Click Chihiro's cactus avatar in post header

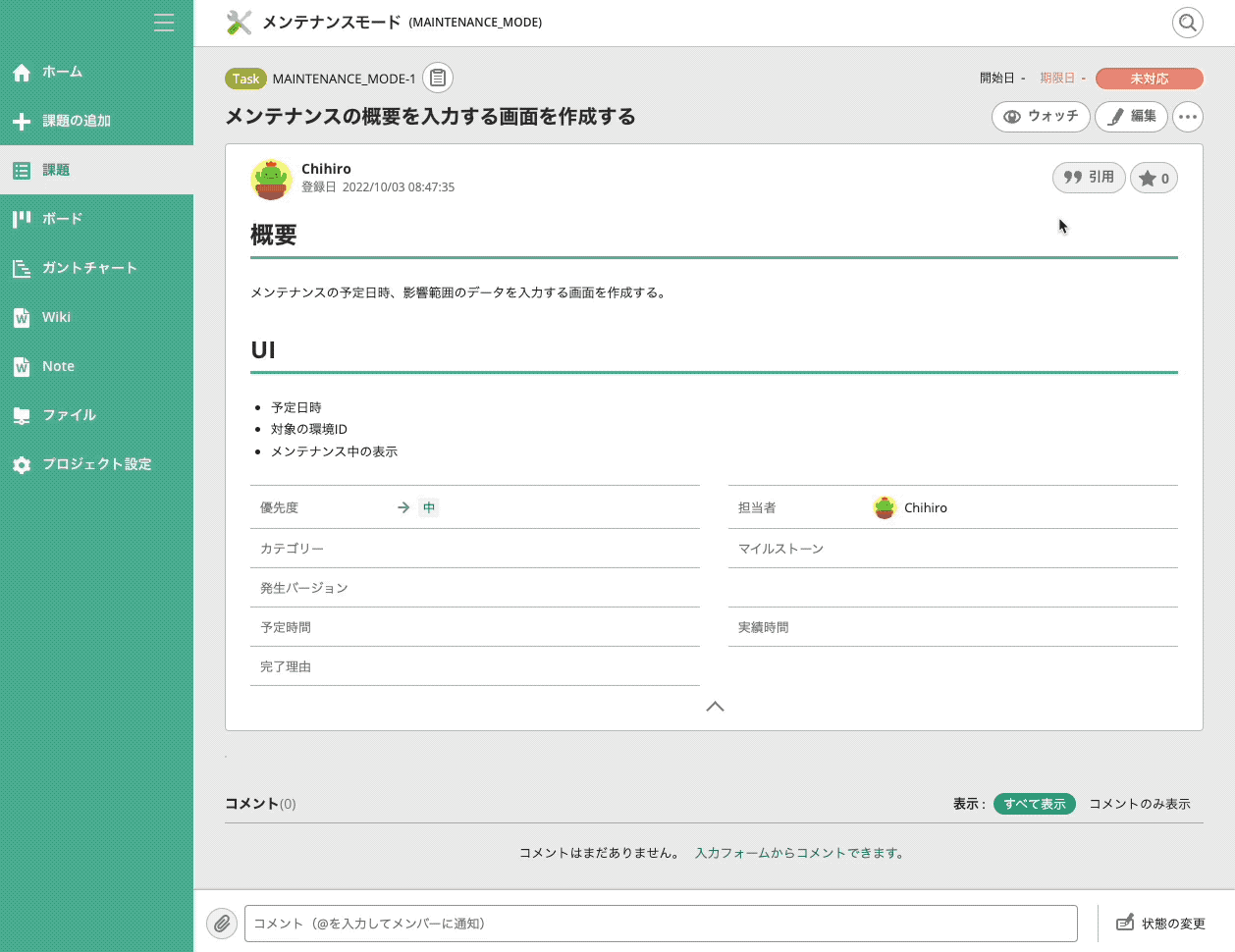point(271,180)
